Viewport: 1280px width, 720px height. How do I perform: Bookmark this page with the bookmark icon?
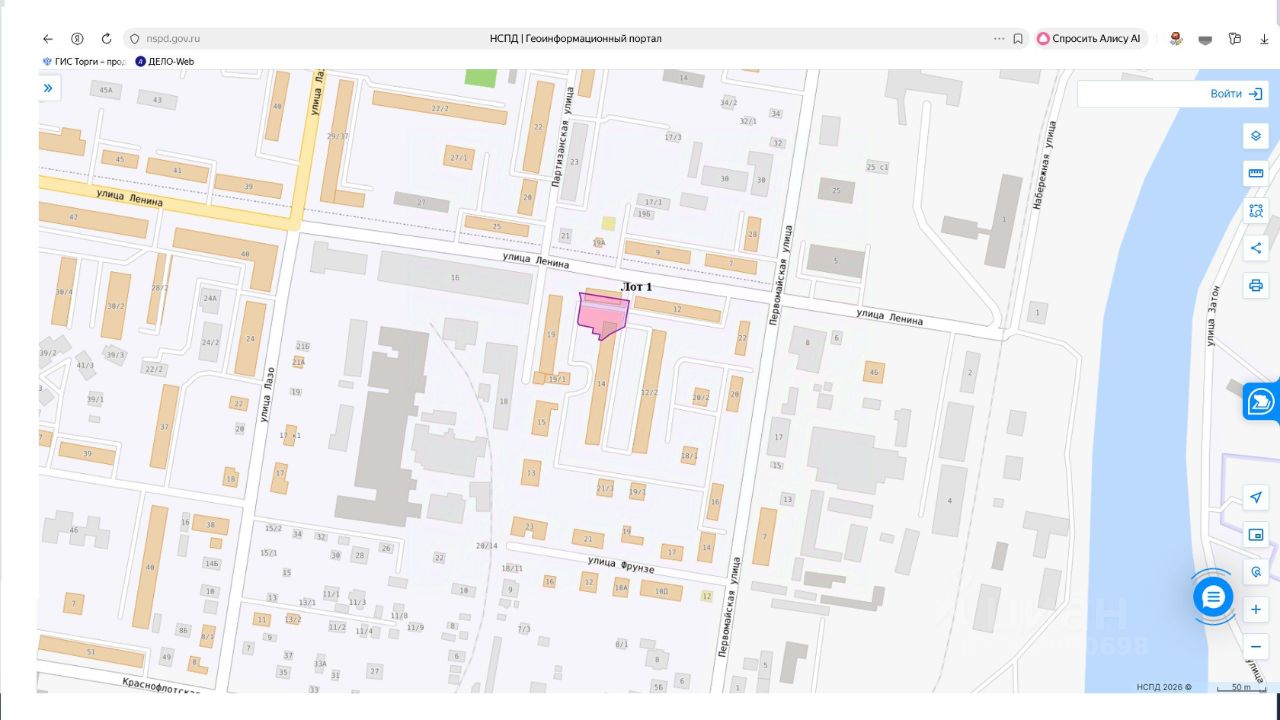click(x=1018, y=39)
